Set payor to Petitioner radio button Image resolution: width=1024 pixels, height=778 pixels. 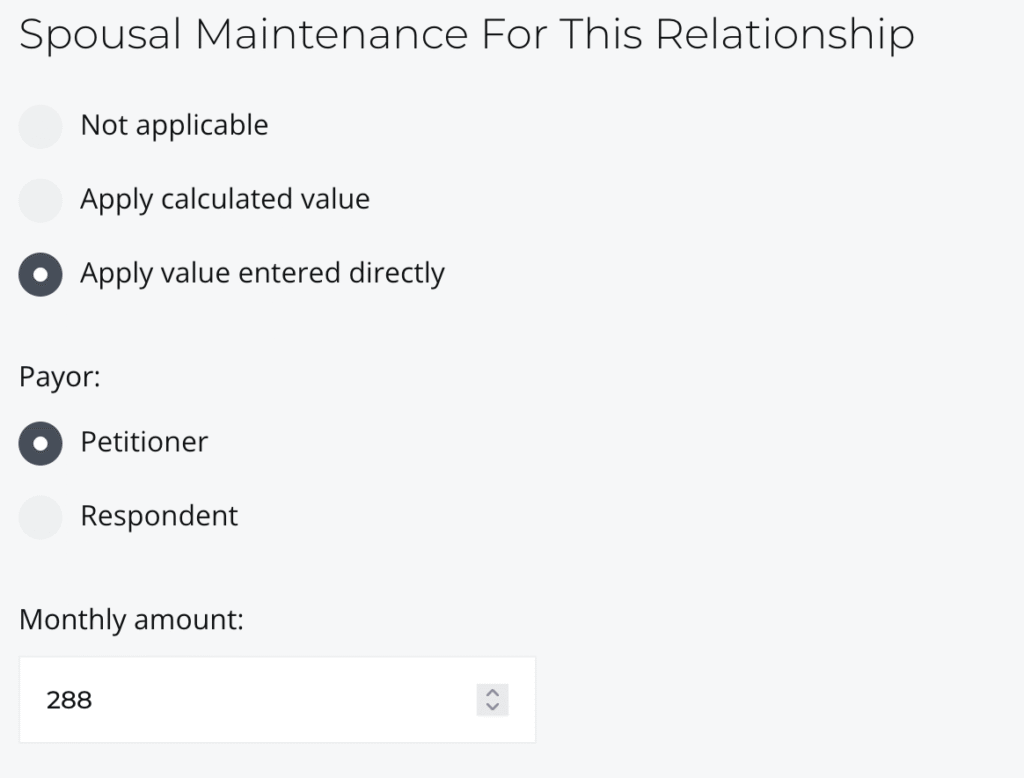[x=41, y=443]
